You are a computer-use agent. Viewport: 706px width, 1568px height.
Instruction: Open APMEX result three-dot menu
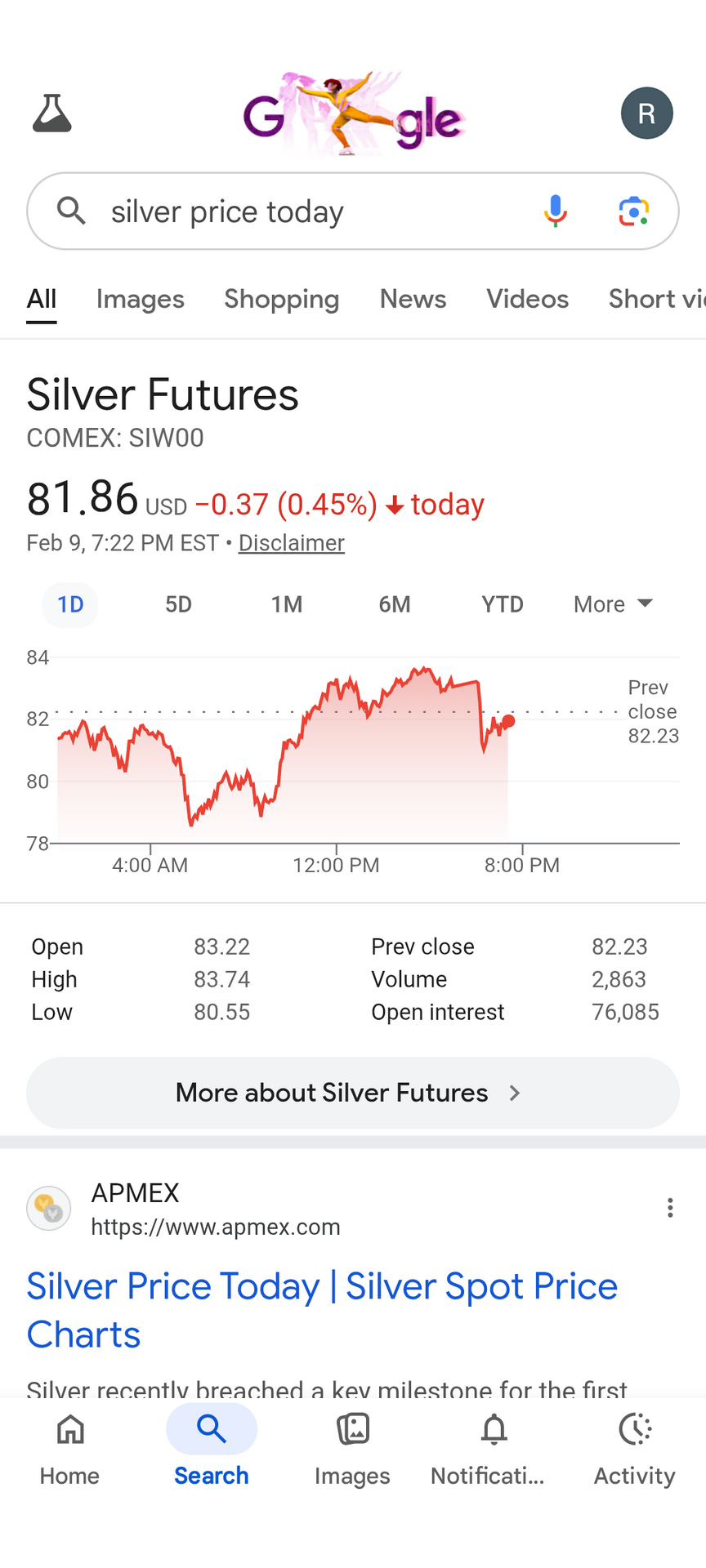click(670, 1208)
